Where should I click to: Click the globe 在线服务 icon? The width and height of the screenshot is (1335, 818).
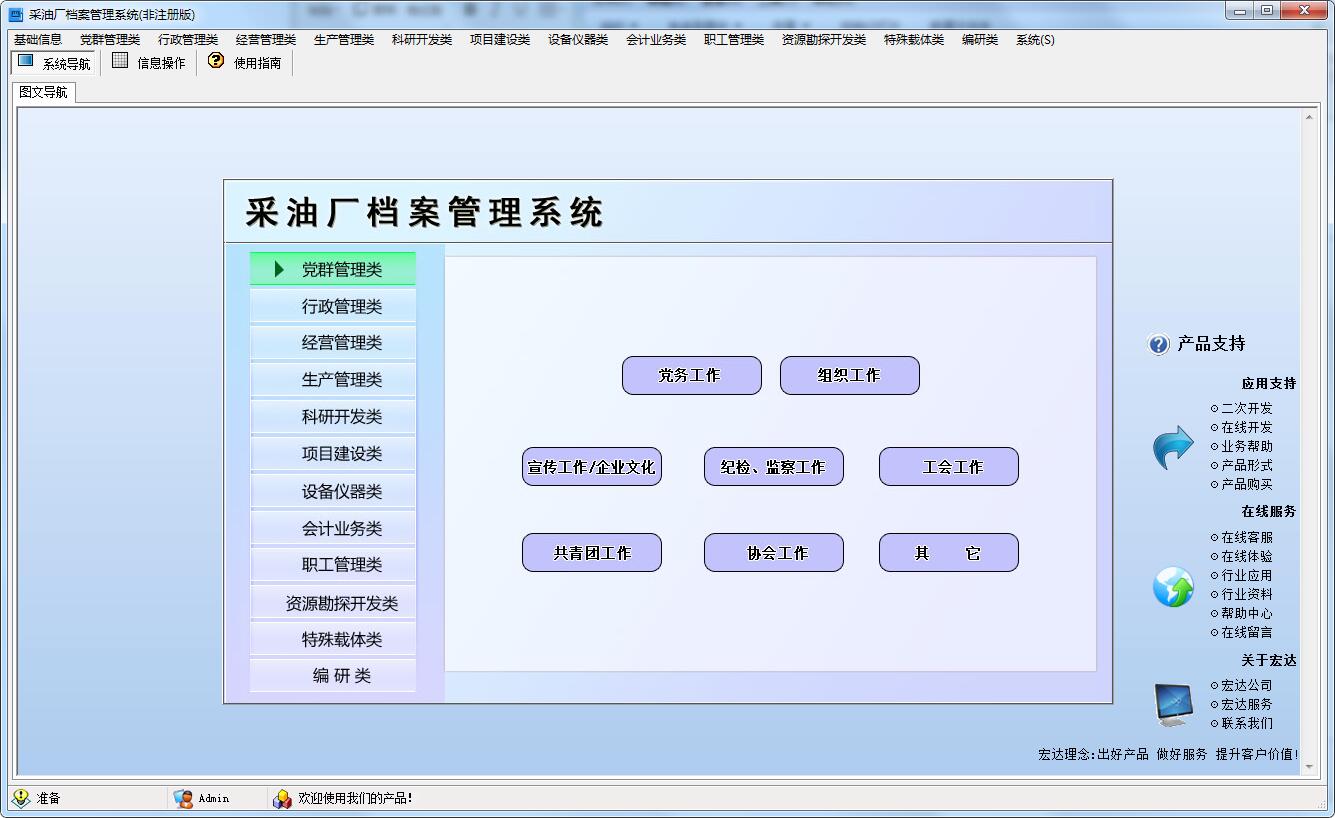pyautogui.click(x=1173, y=587)
